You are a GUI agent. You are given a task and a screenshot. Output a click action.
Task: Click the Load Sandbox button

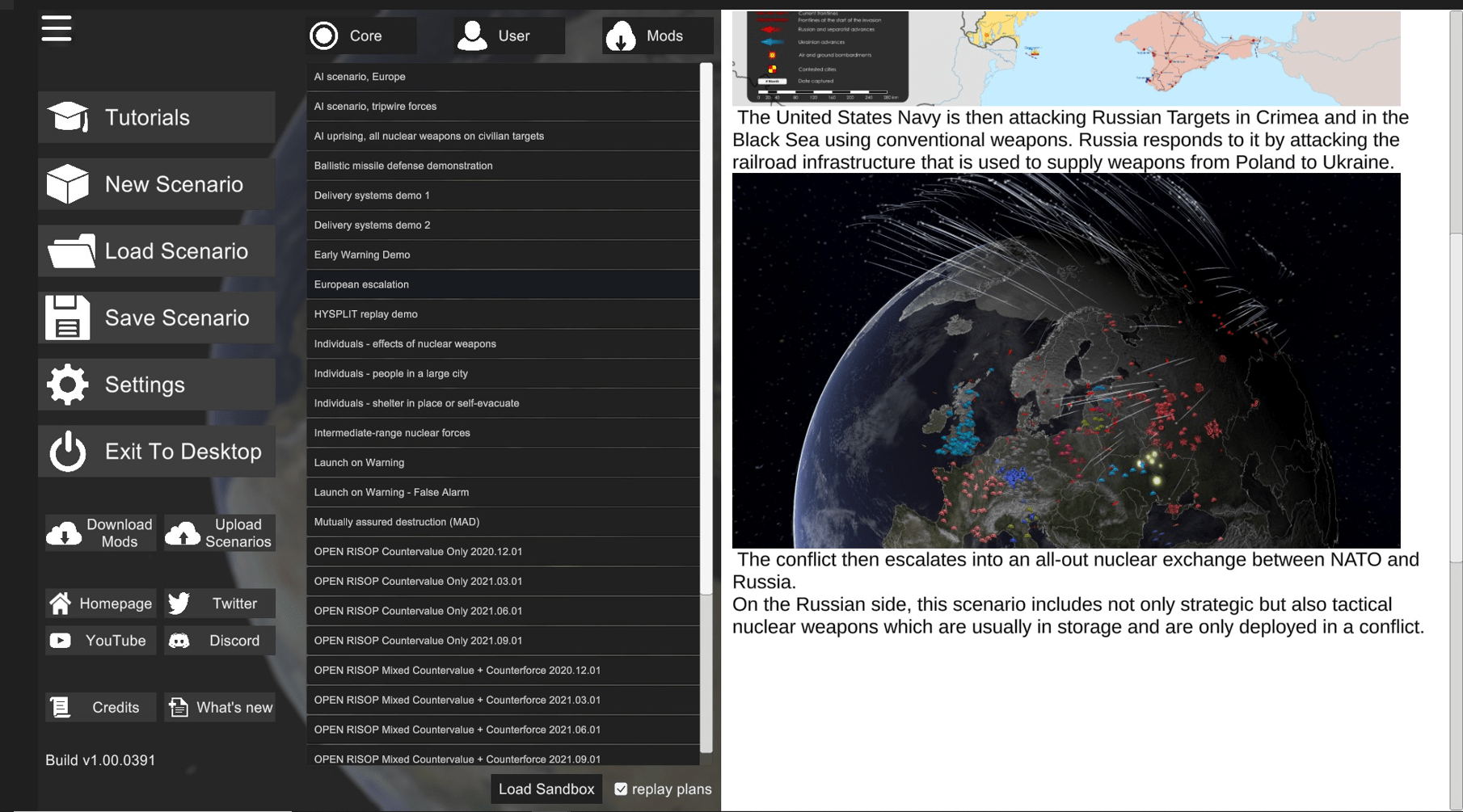point(546,789)
